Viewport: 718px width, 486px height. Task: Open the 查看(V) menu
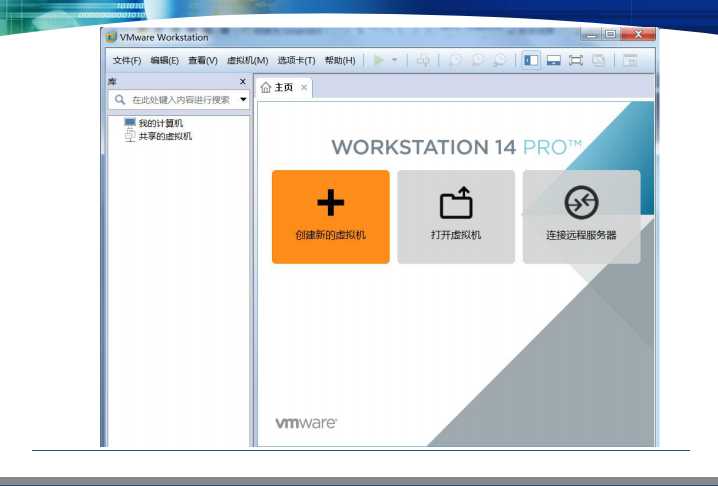pyautogui.click(x=203, y=60)
